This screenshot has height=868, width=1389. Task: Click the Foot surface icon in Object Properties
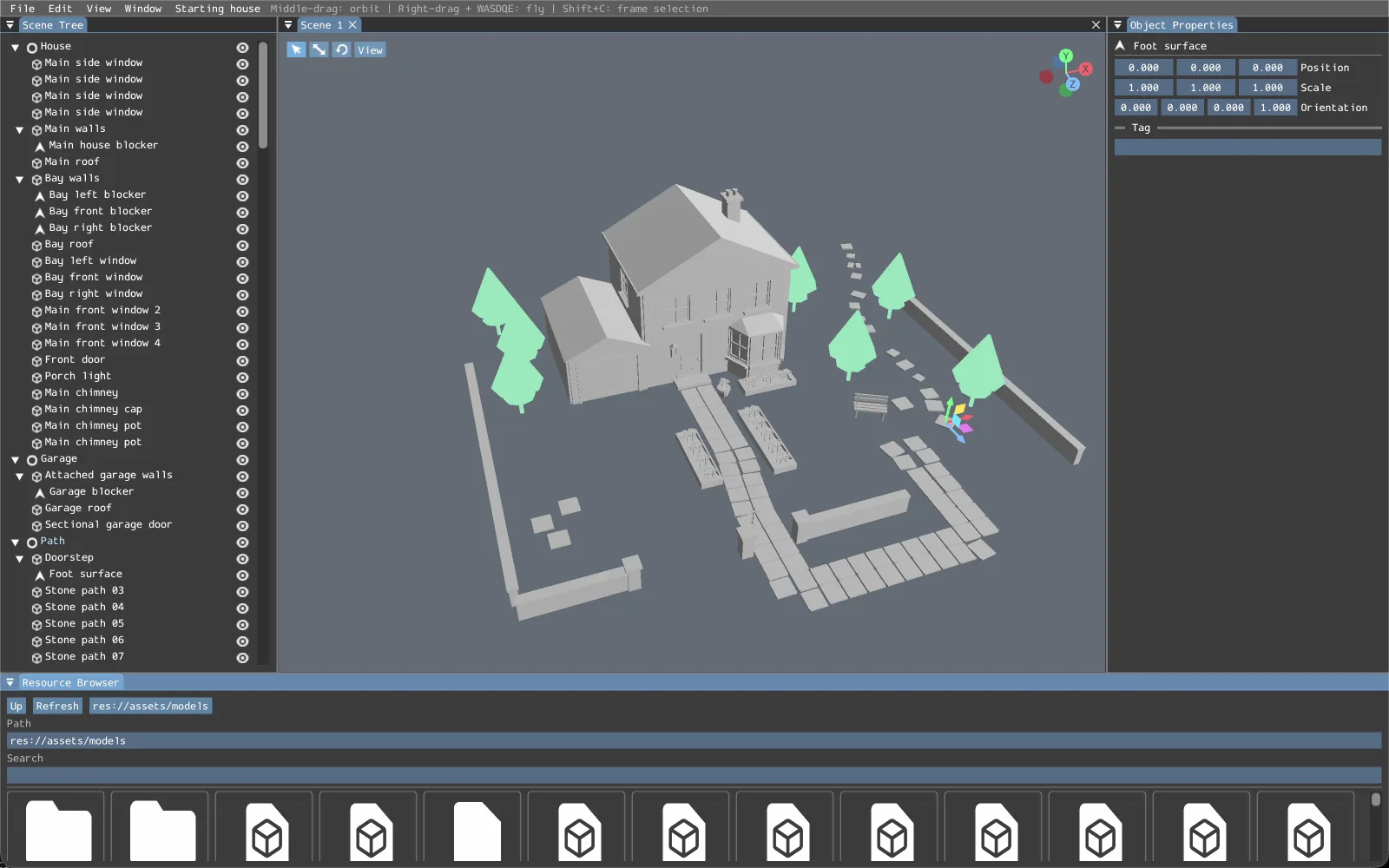(1120, 46)
